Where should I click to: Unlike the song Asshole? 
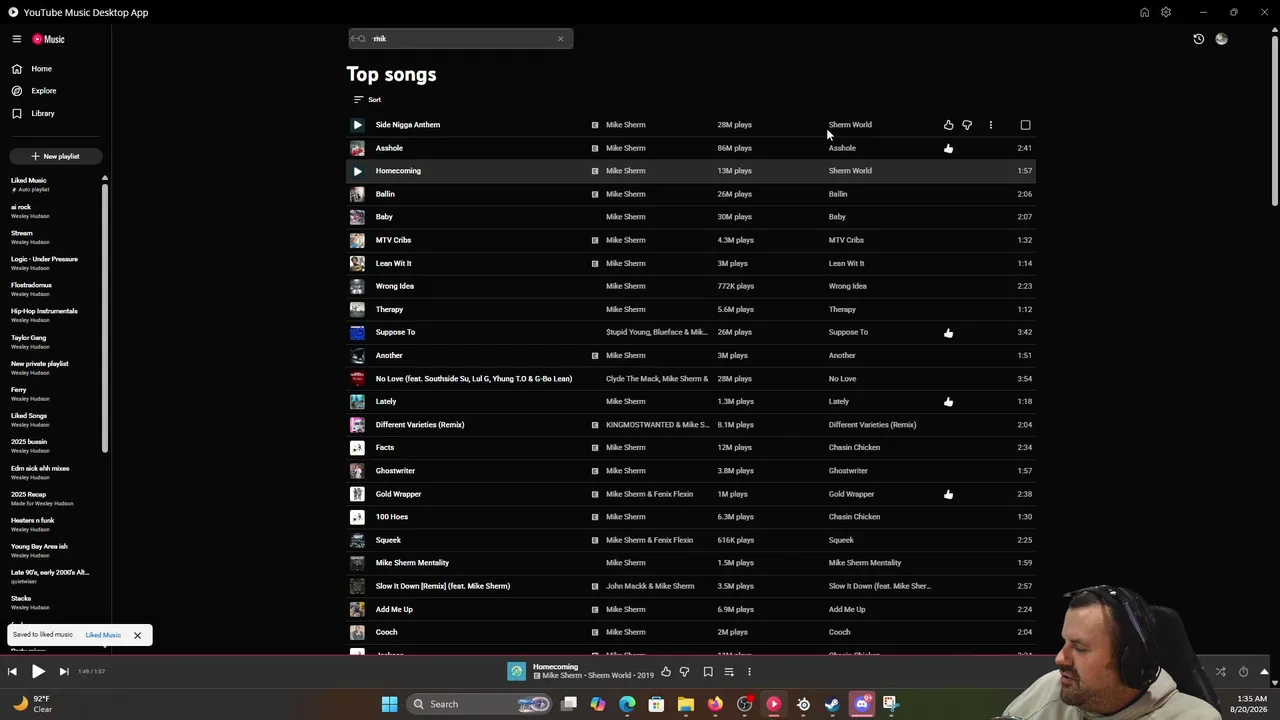click(x=948, y=148)
